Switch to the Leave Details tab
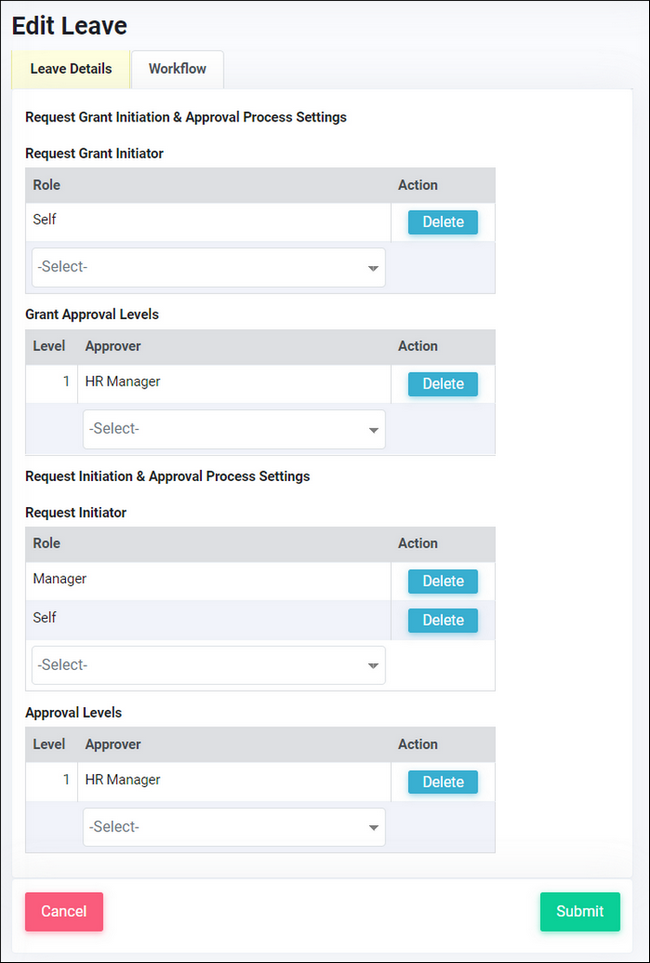This screenshot has height=963, width=650. (x=70, y=69)
